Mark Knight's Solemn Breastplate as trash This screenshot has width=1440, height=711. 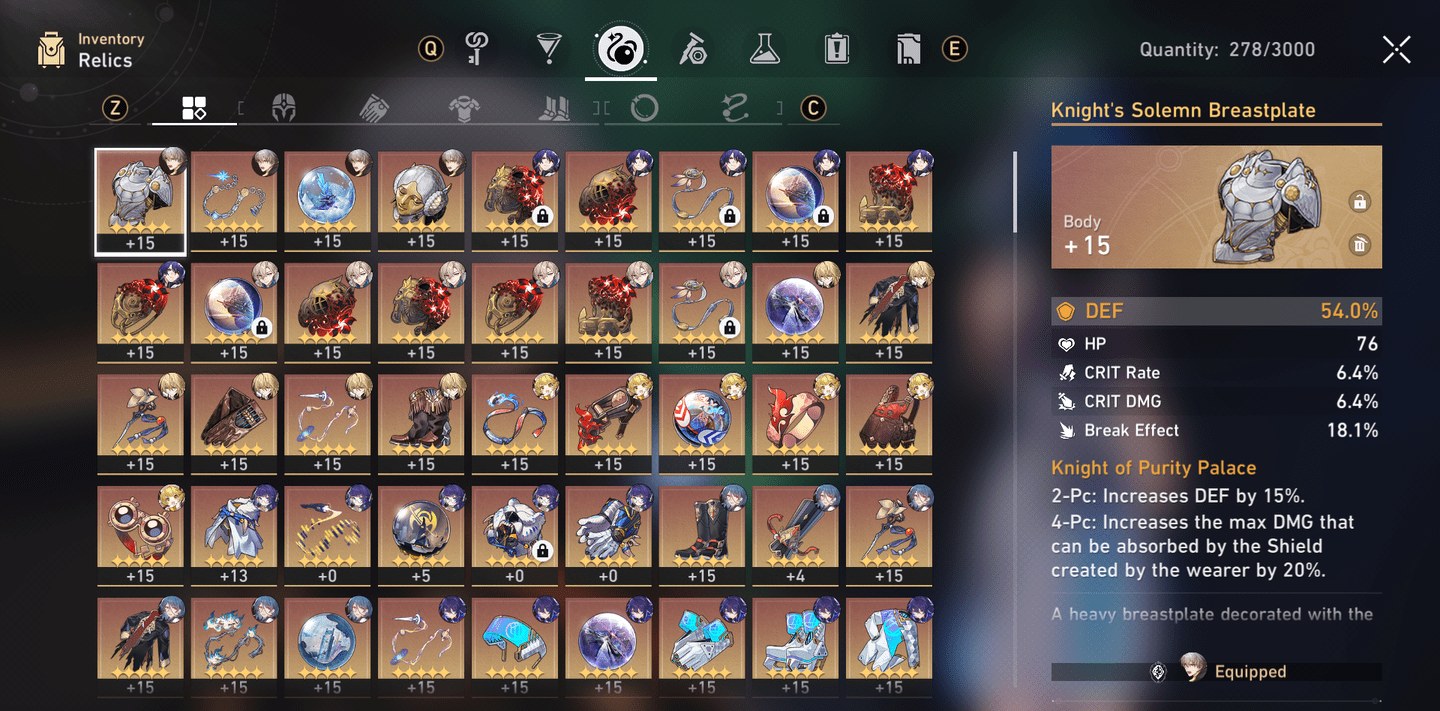pyautogui.click(x=1359, y=245)
